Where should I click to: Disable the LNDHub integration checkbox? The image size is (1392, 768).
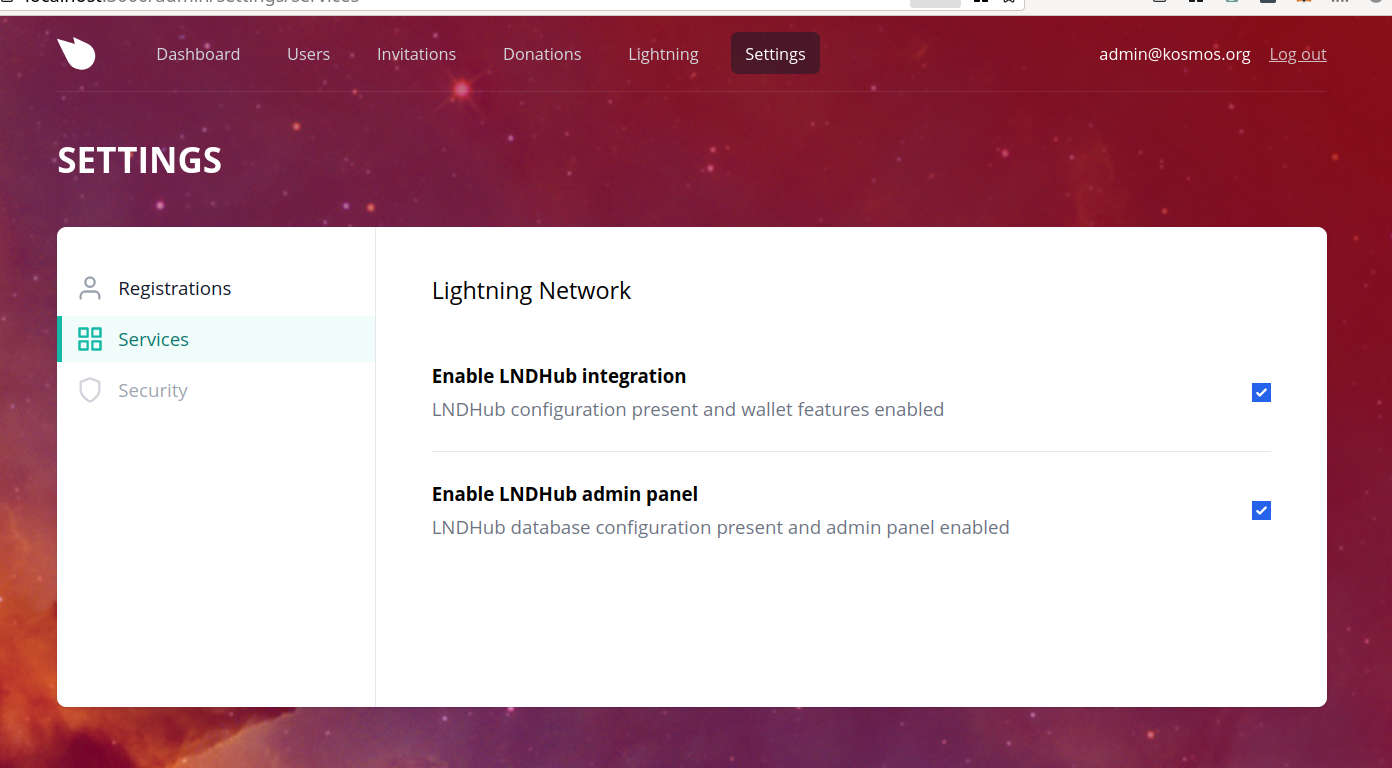(1261, 393)
